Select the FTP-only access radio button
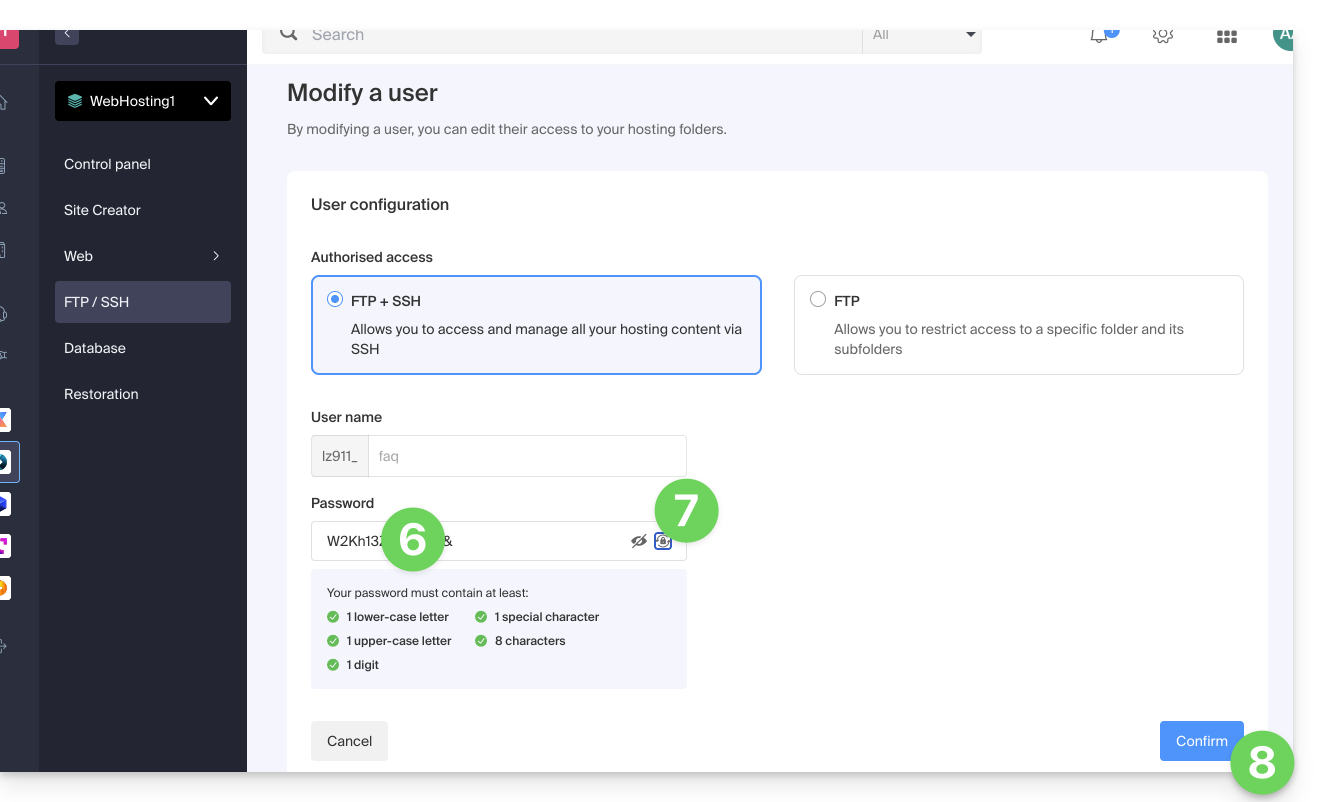The image size is (1323, 802). click(x=818, y=300)
